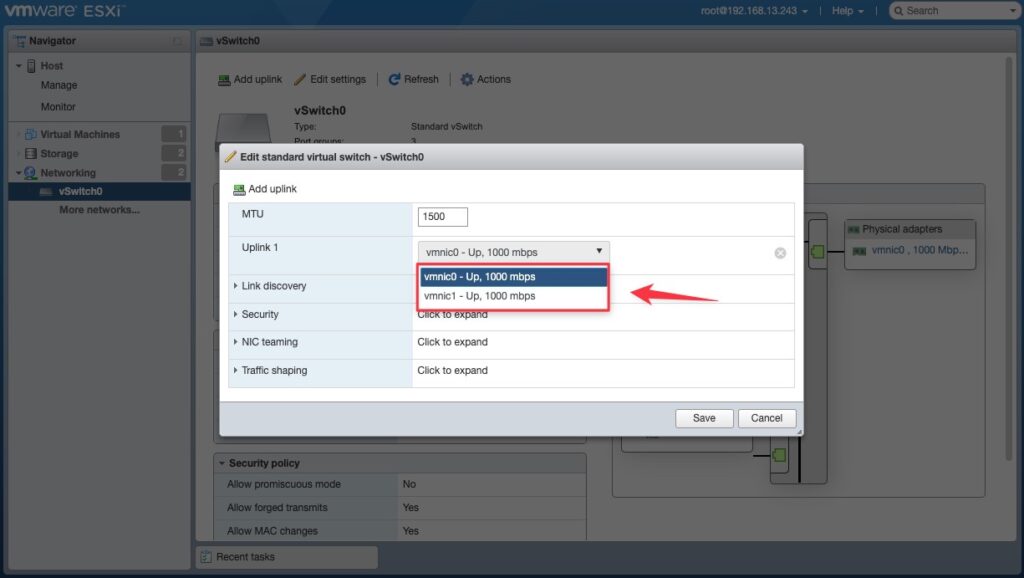Select Storage in the Navigator
The height and width of the screenshot is (578, 1024).
coord(59,154)
